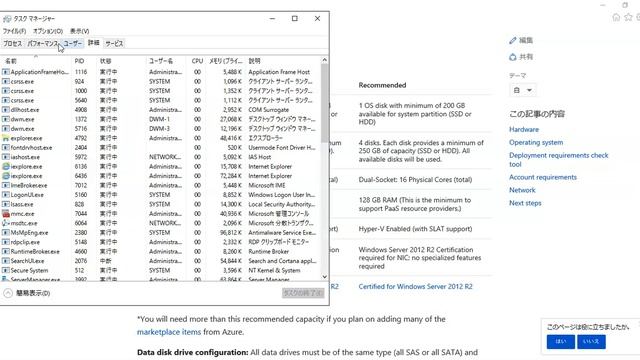The height and width of the screenshot is (360, 640).
Task: Click the process list scrollbar down arrow
Action: [324, 276]
